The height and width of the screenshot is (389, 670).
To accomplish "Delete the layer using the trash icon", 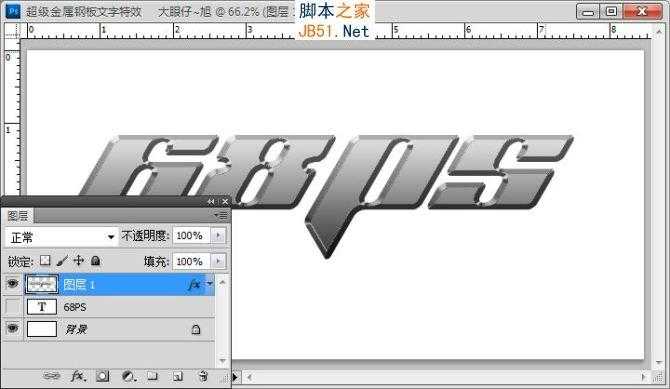I will point(203,376).
